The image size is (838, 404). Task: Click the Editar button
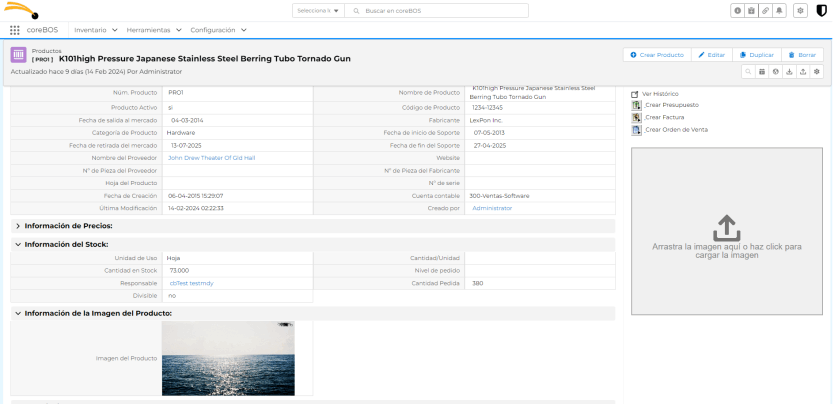(711, 55)
